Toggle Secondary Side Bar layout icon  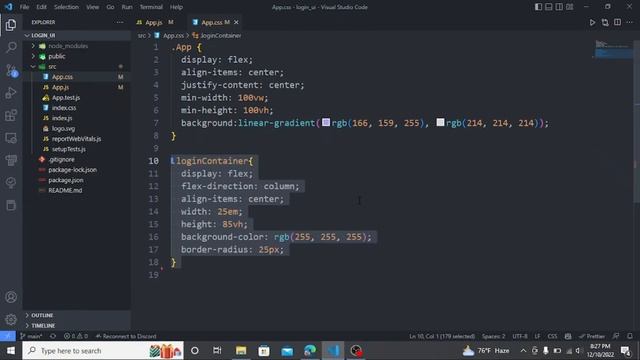point(559,7)
